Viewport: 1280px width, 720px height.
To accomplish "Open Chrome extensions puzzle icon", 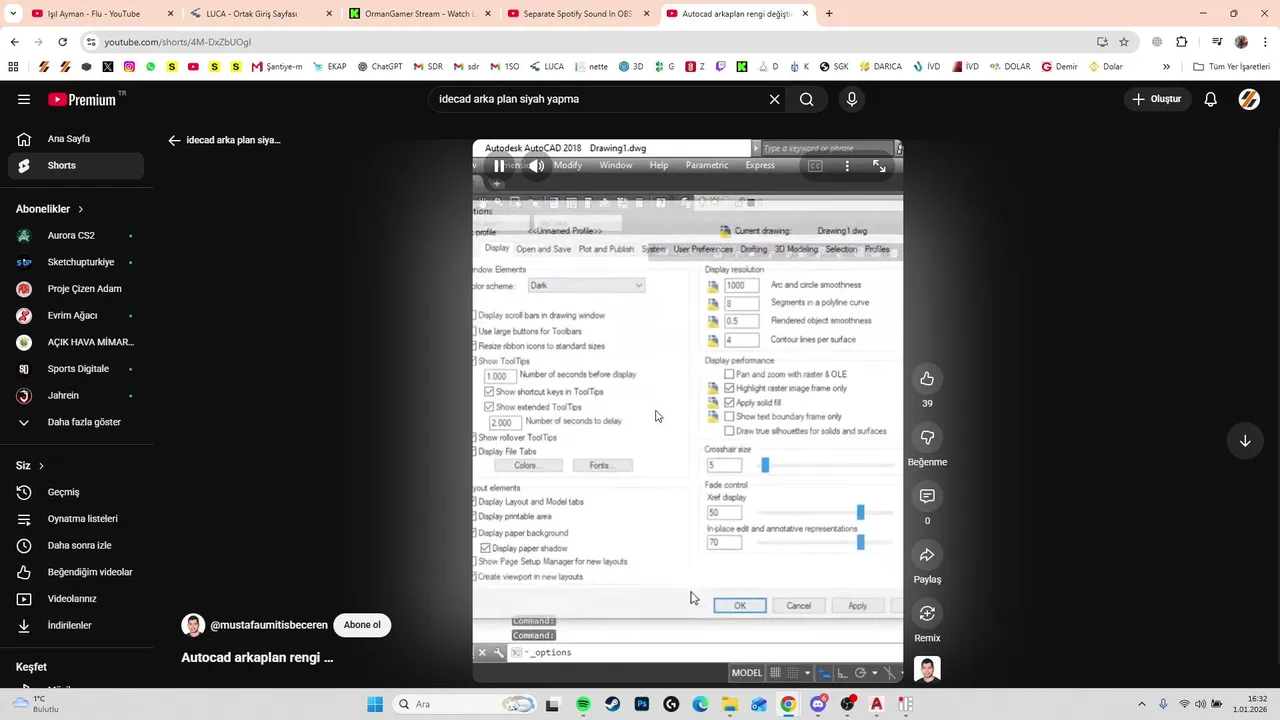I will coord(1181,42).
